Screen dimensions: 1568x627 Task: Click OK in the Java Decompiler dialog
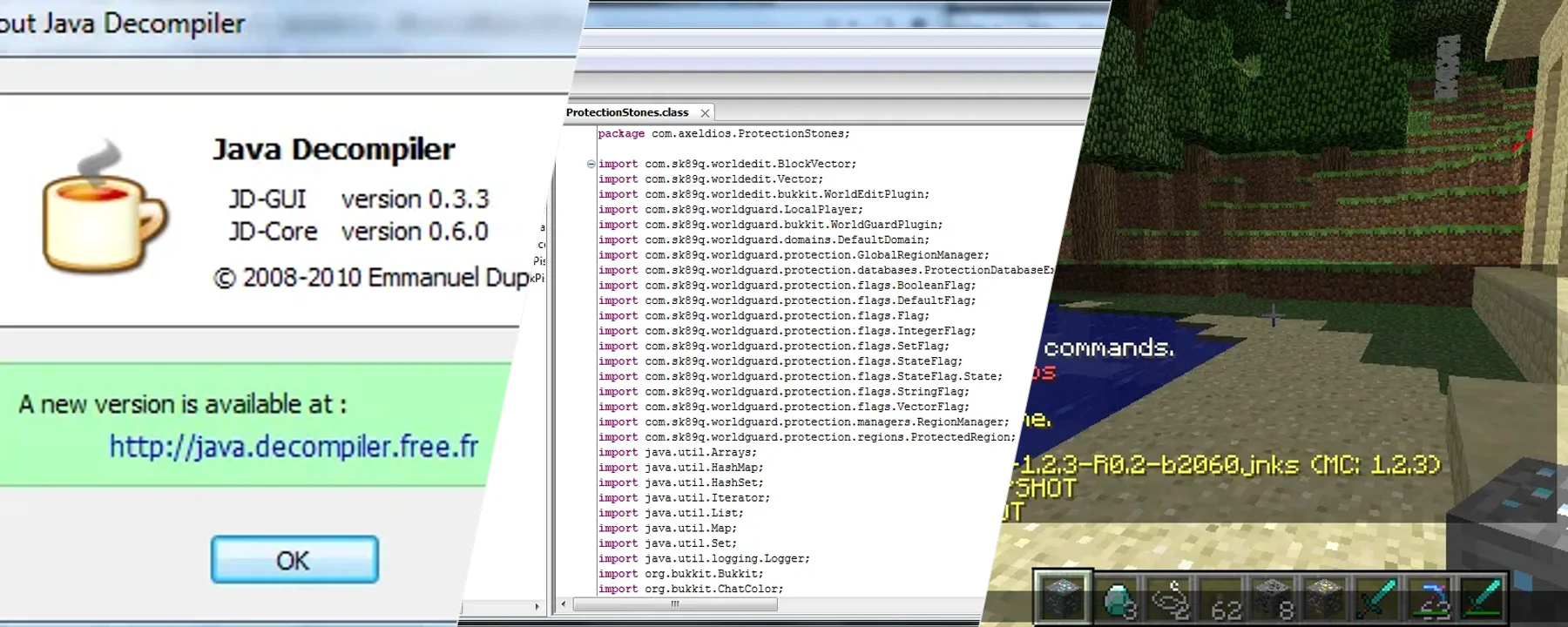coord(294,559)
